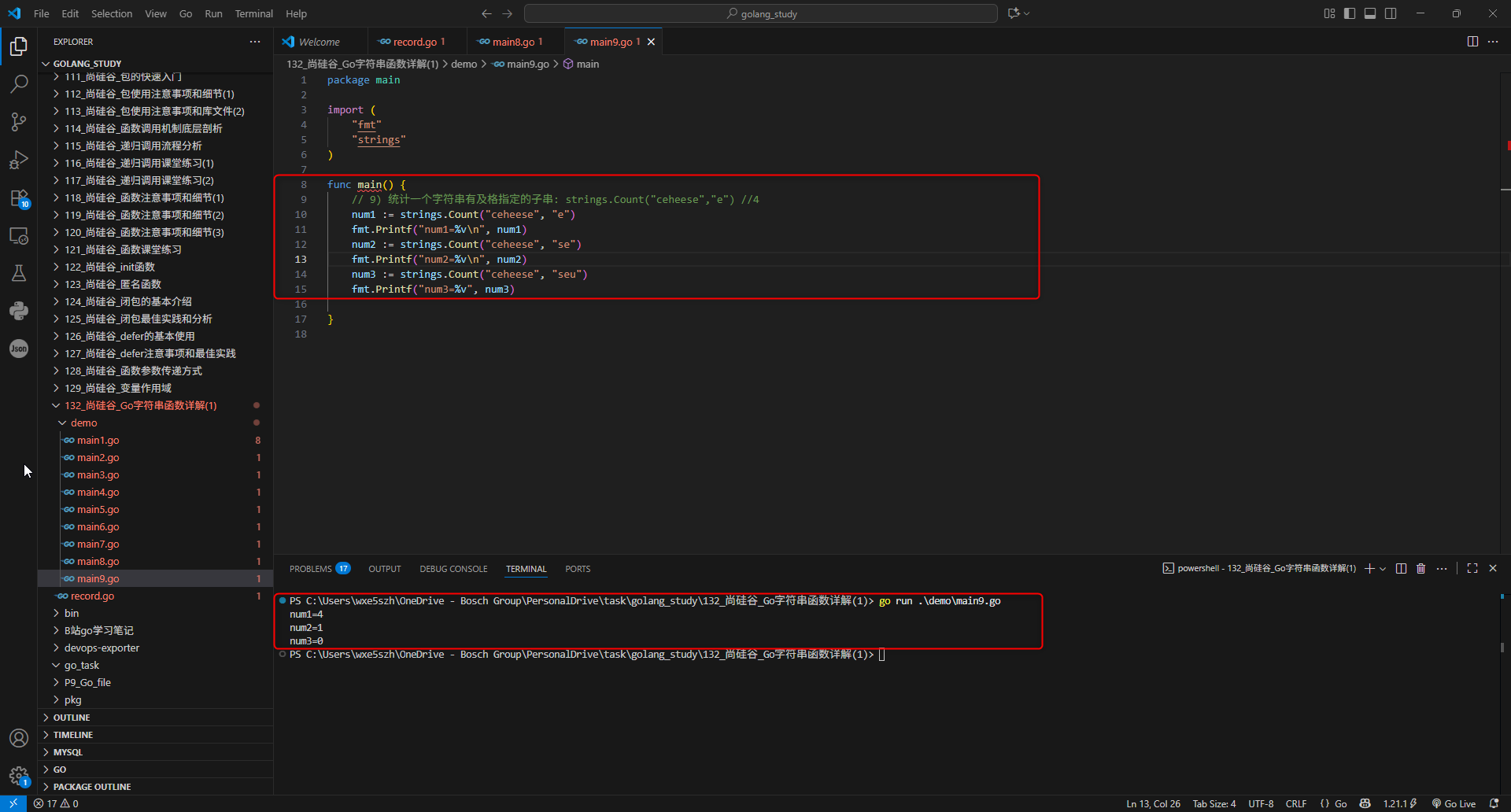Image resolution: width=1511 pixels, height=812 pixels.
Task: Click the golang_study command center search box
Action: tap(761, 13)
